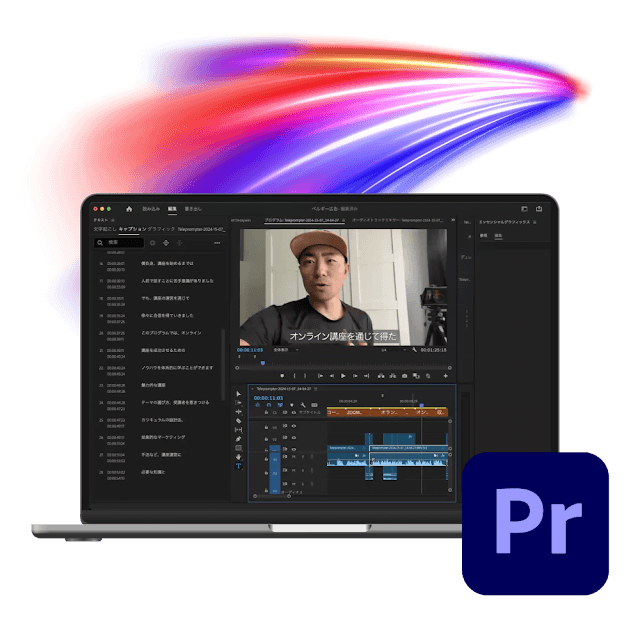Add a marker from monitor controls
Viewport: 640px width, 640px height.
(282, 376)
